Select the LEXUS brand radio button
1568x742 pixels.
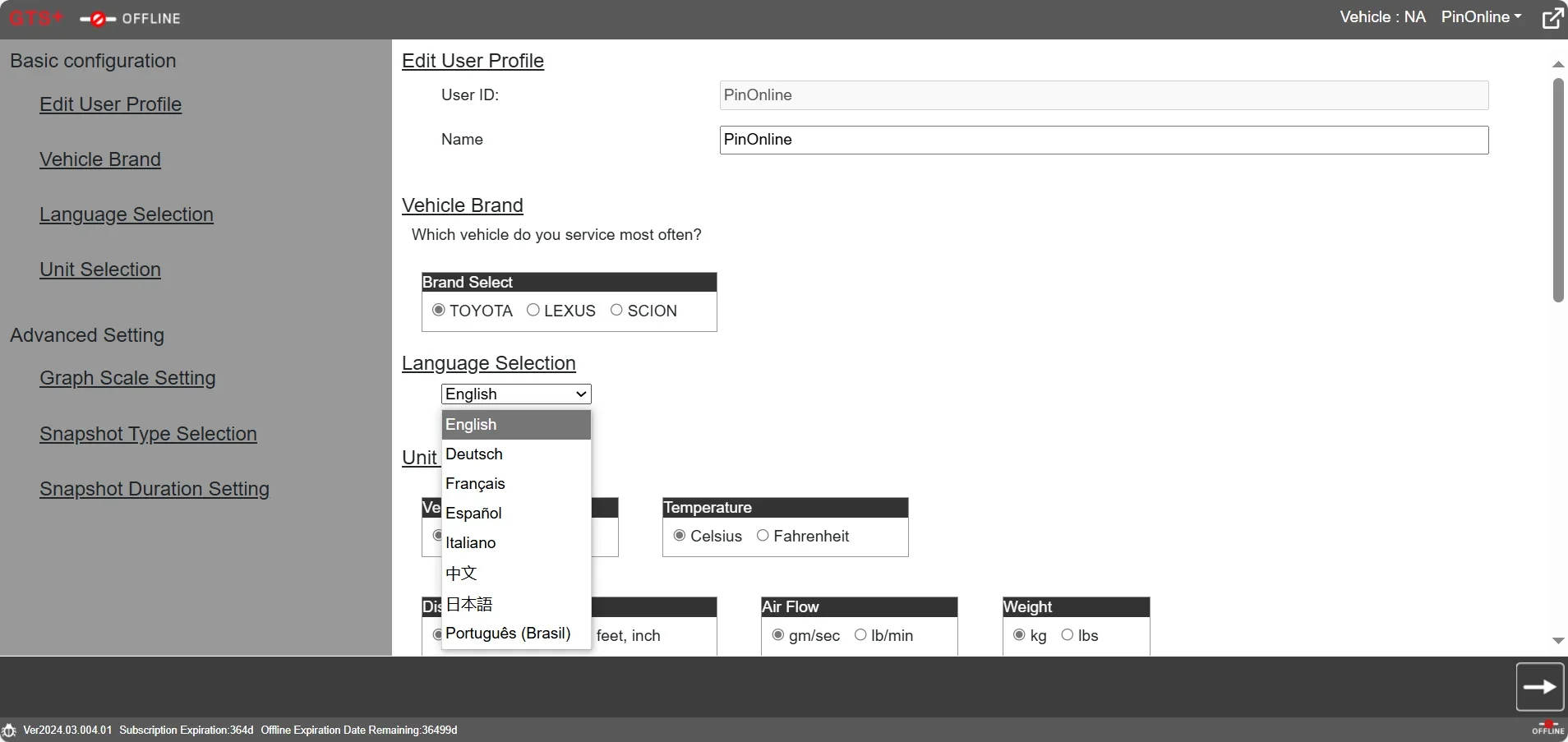[533, 310]
